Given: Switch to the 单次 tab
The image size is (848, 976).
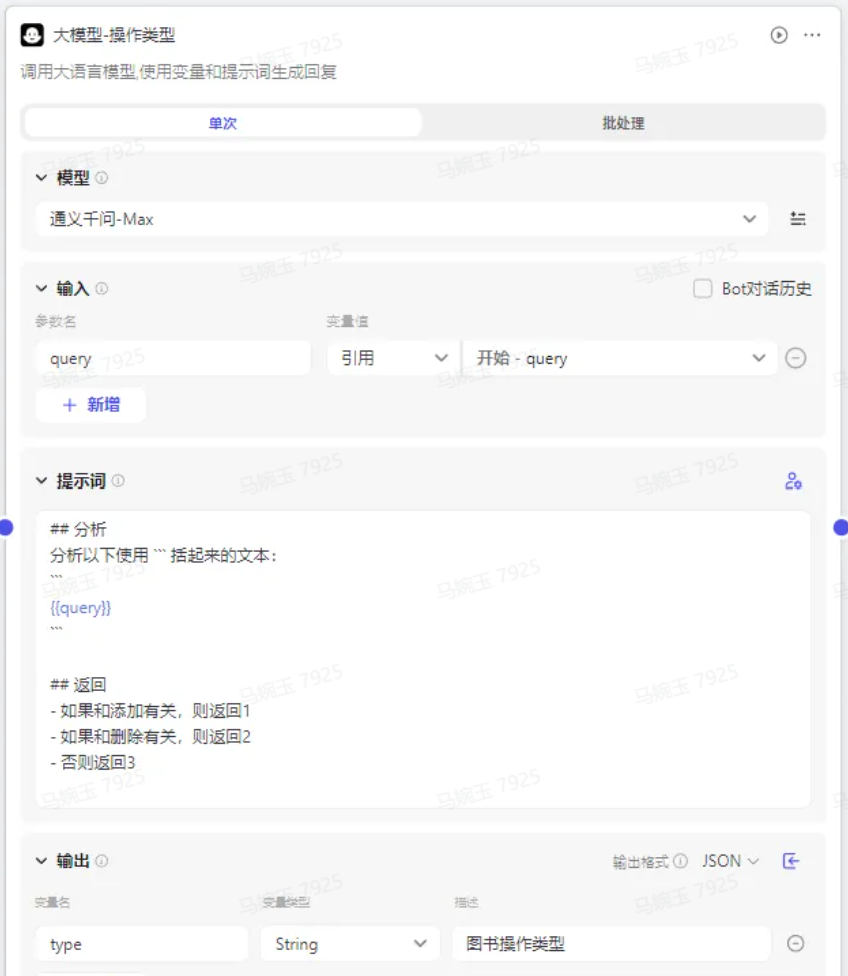Looking at the screenshot, I should click(x=223, y=123).
